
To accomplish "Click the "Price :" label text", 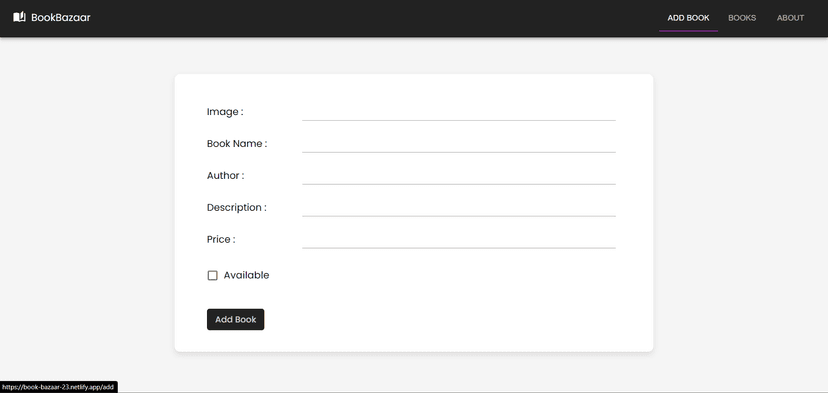I will coord(221,239).
